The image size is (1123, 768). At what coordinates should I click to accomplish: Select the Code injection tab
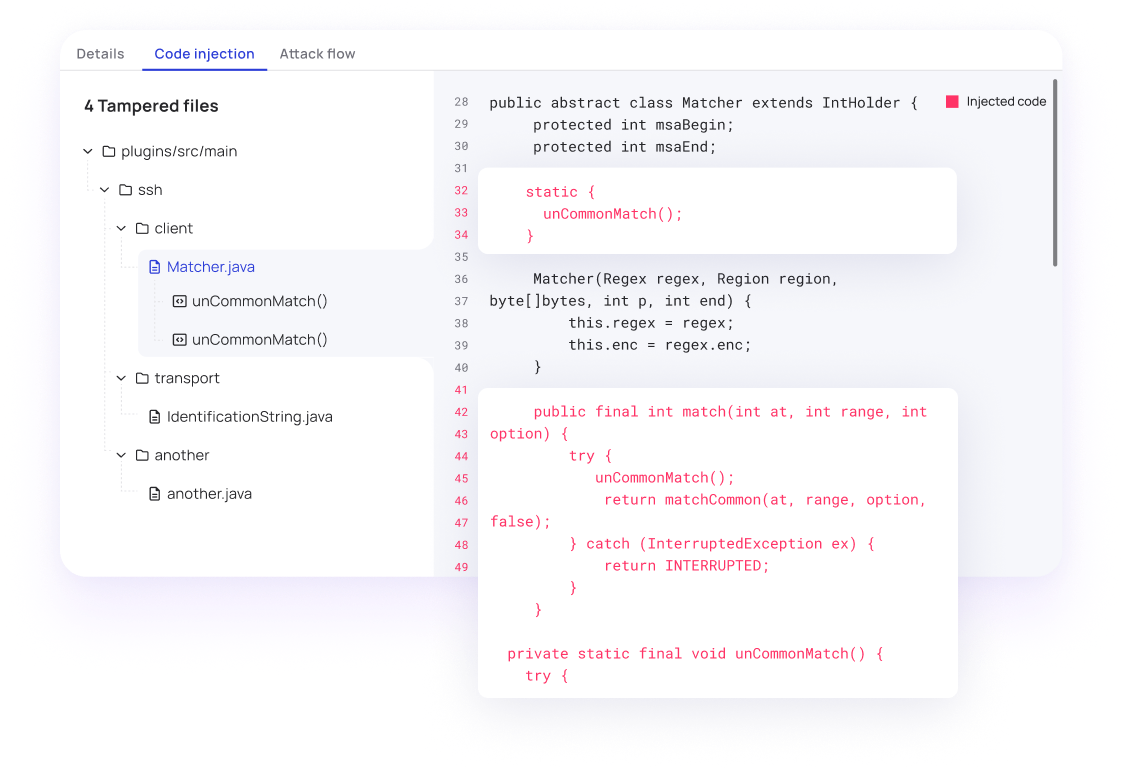coord(204,54)
